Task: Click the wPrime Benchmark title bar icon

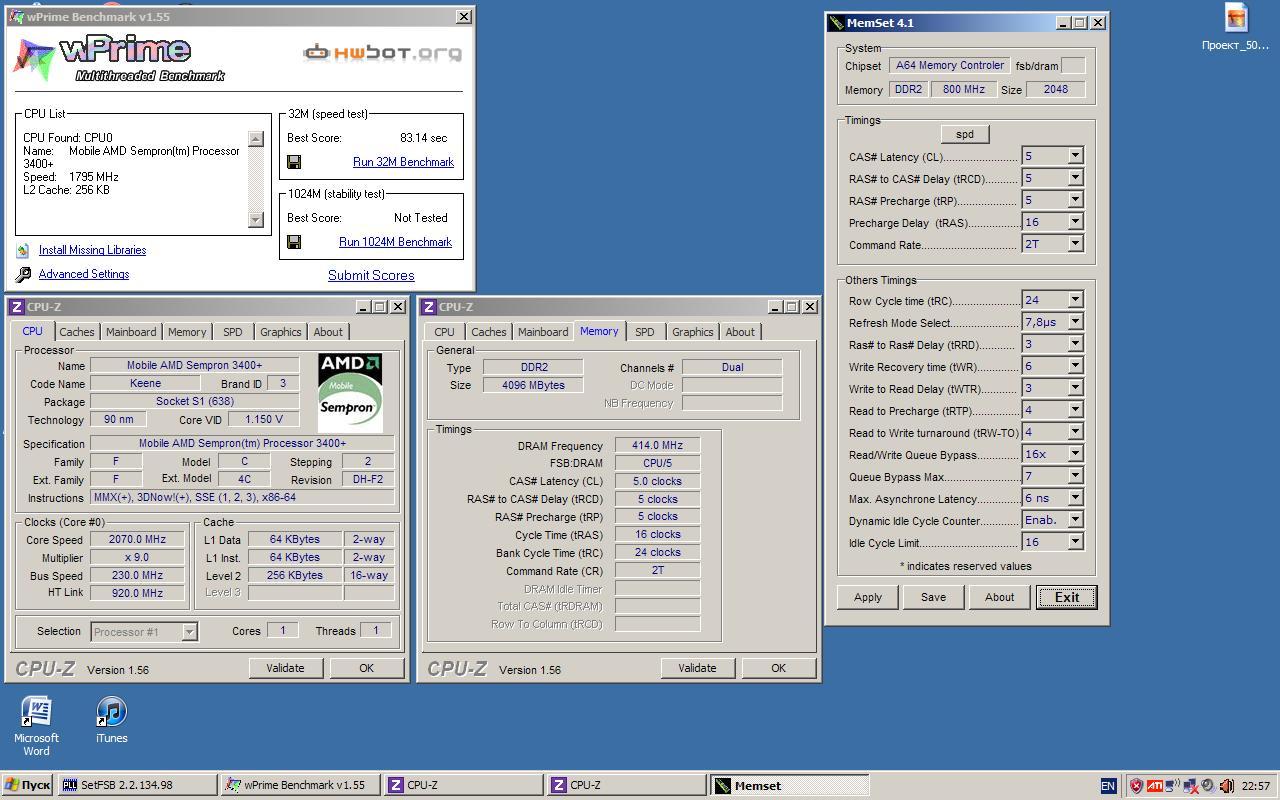Action: [x=16, y=17]
